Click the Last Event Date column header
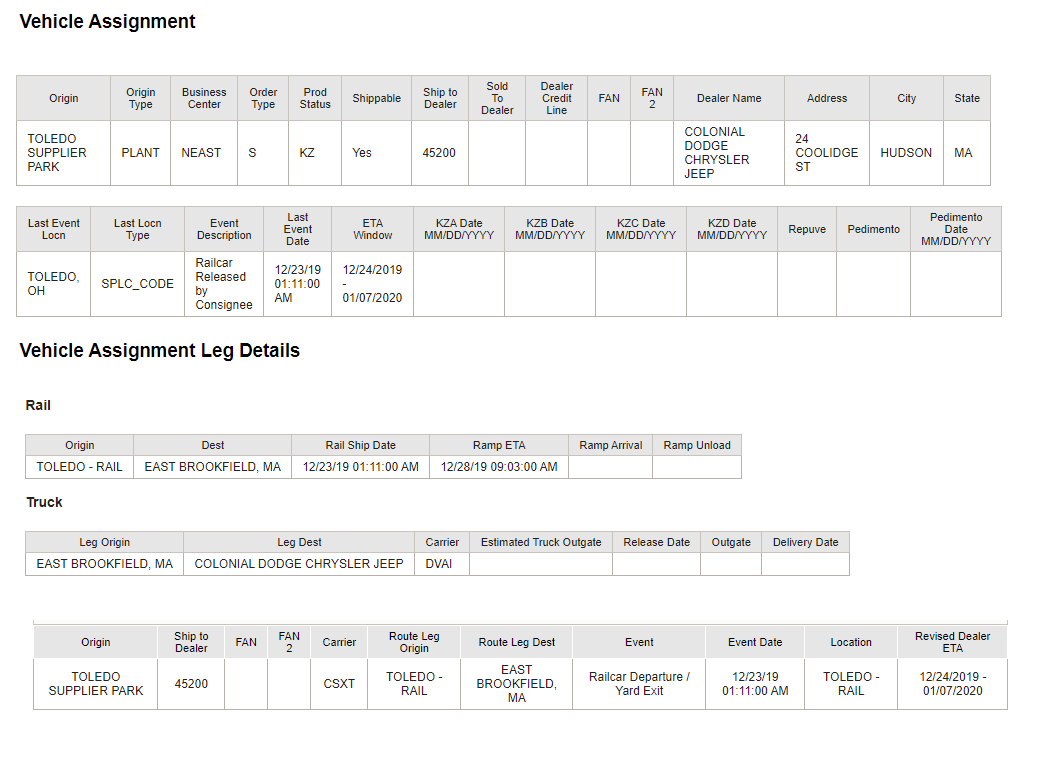The image size is (1054, 782). tap(297, 229)
